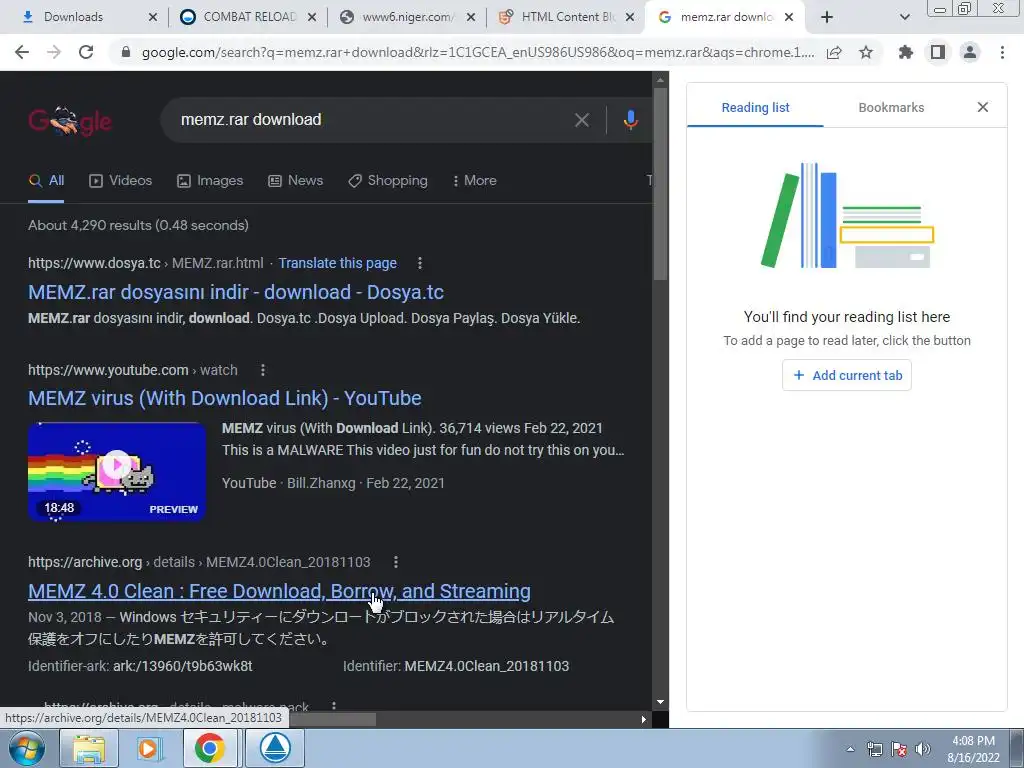This screenshot has width=1024, height=768.
Task: Filter results by Videos
Action: click(121, 181)
